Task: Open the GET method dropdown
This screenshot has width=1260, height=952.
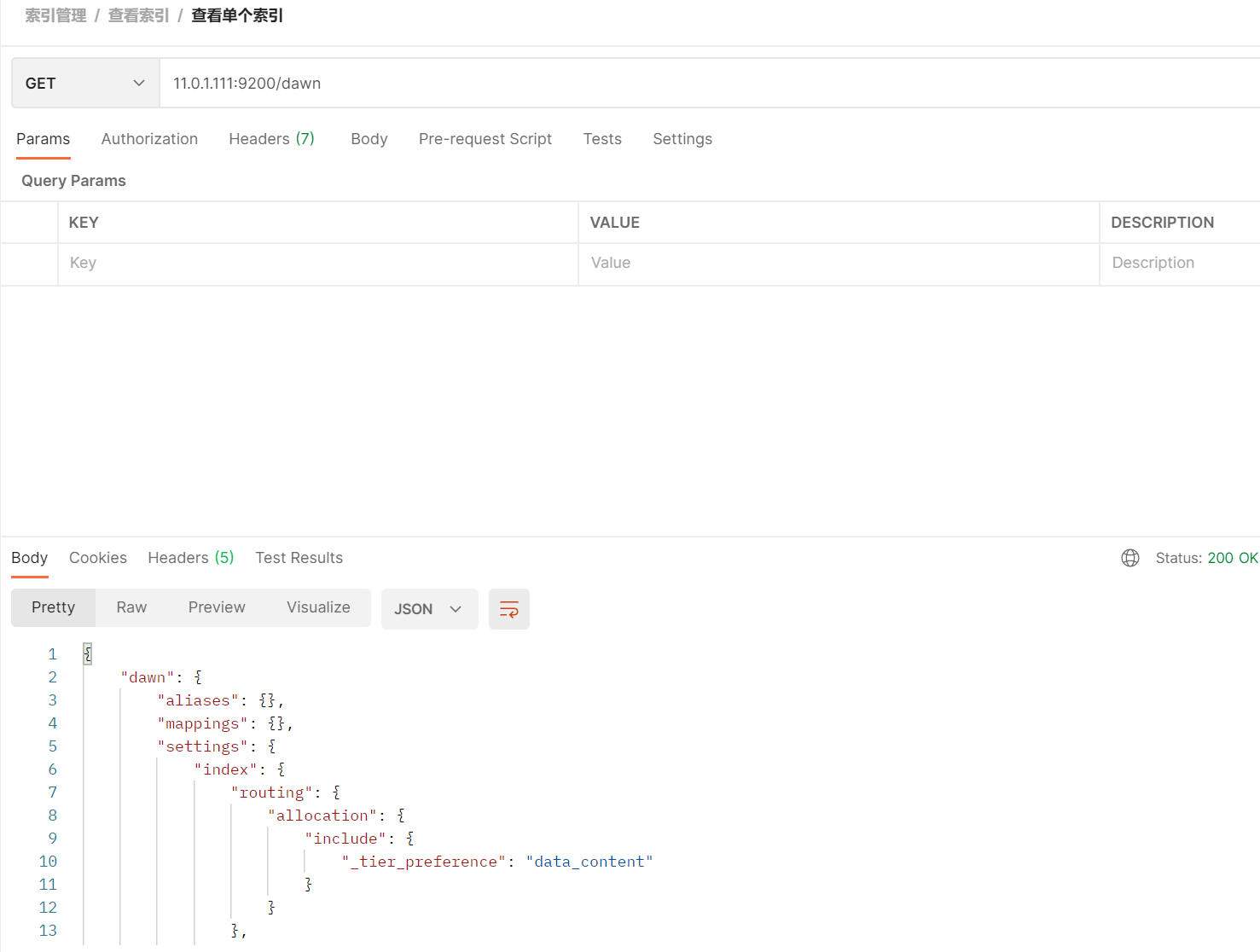Action: click(x=85, y=83)
